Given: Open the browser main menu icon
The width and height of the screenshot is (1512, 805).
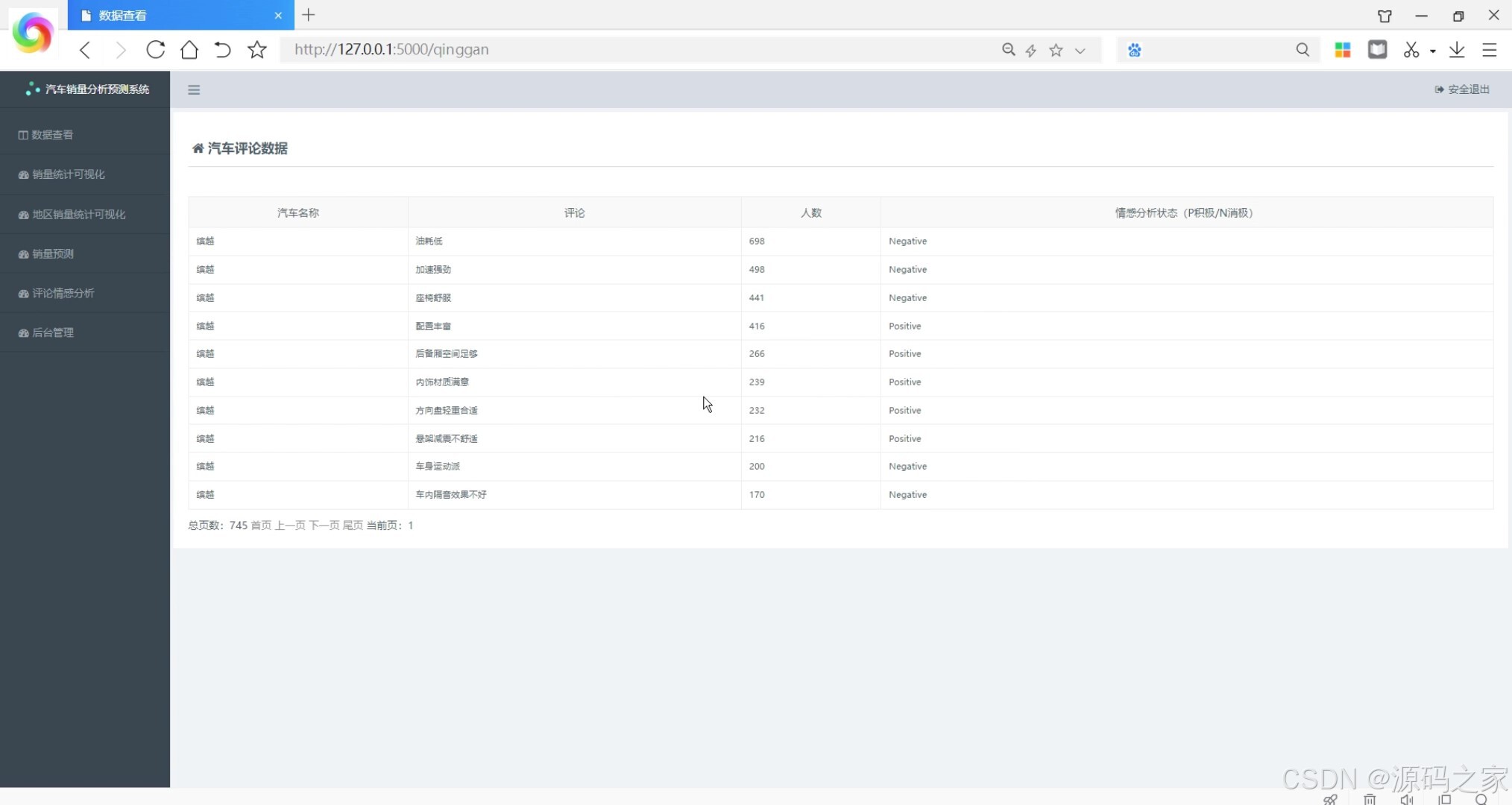Looking at the screenshot, I should [x=1489, y=50].
